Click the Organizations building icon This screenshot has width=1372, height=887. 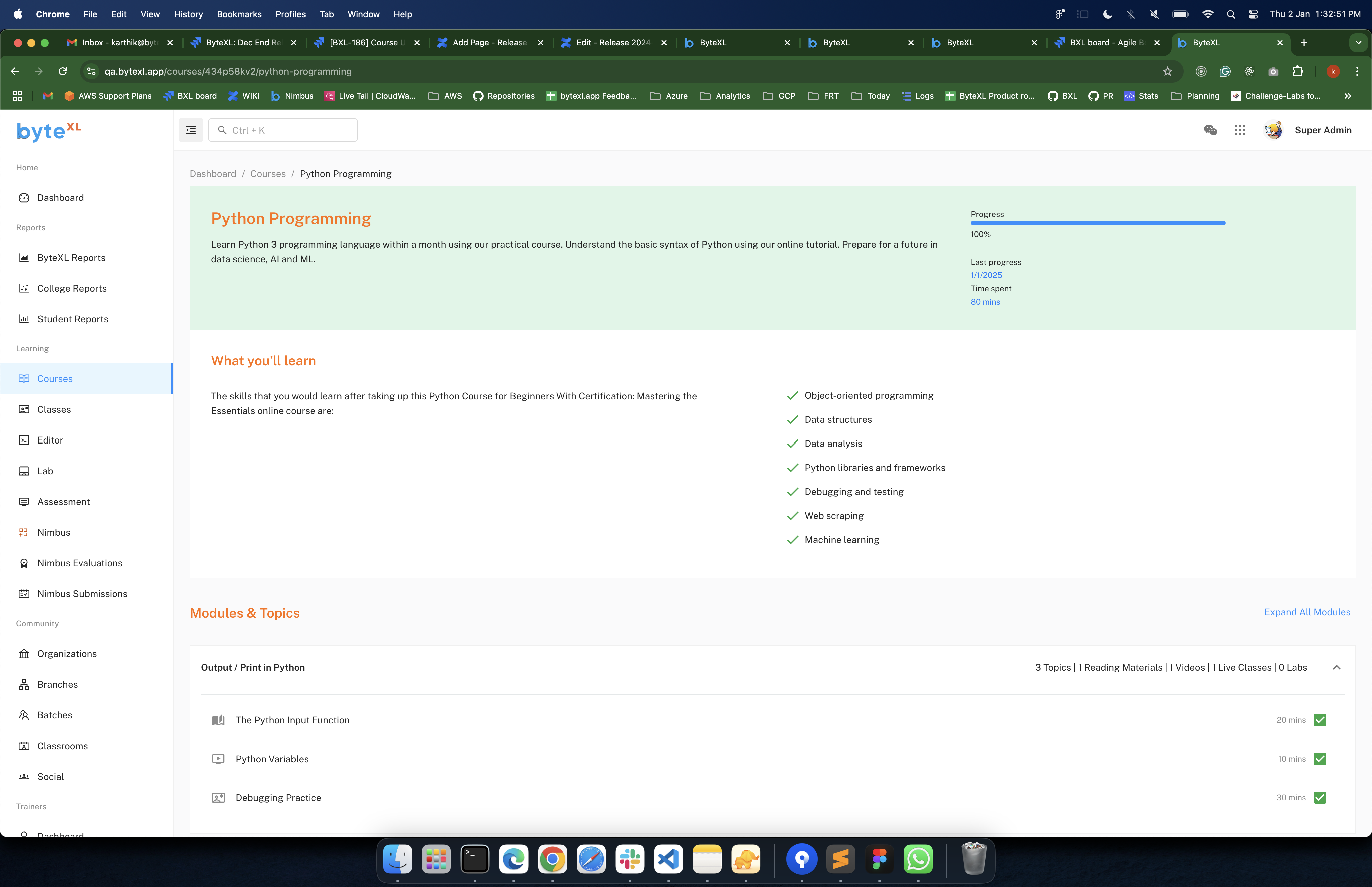[24, 654]
